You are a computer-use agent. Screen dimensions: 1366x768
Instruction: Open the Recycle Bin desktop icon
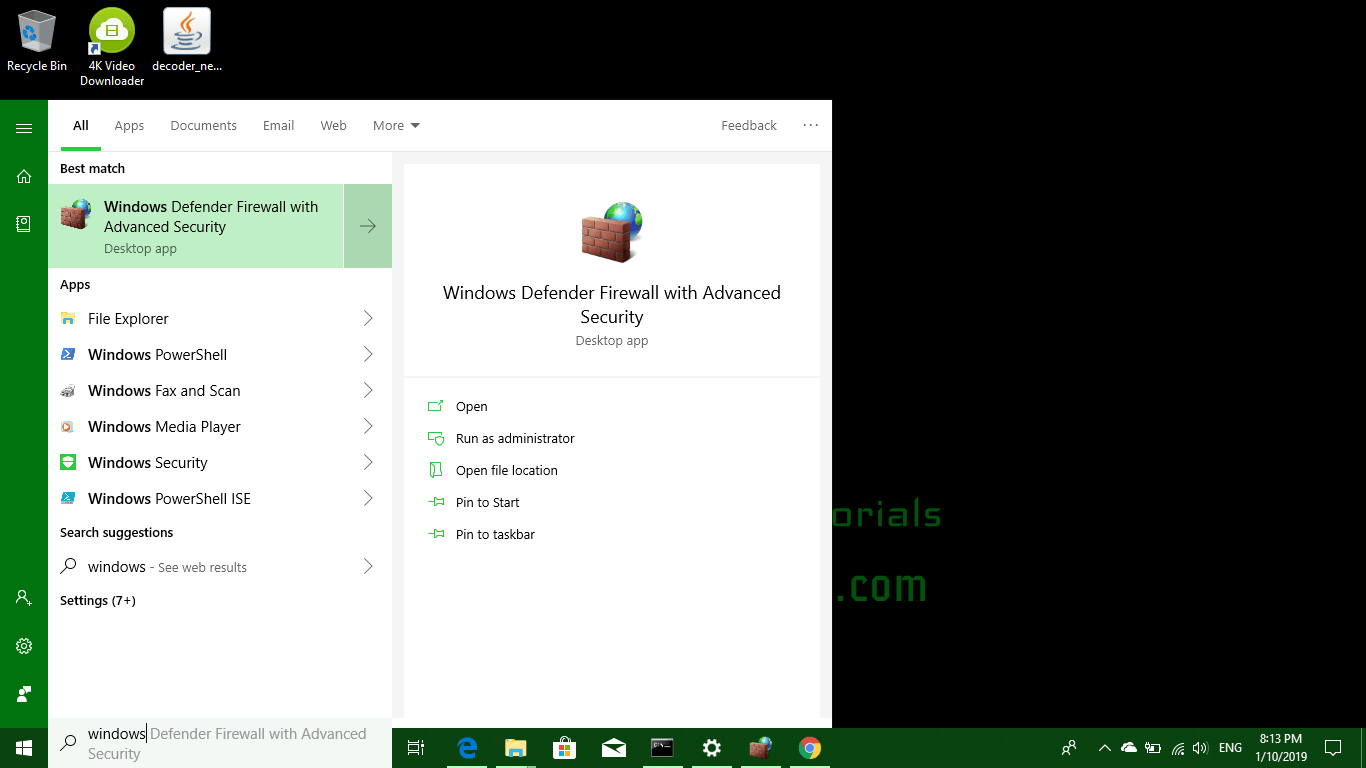(x=37, y=41)
